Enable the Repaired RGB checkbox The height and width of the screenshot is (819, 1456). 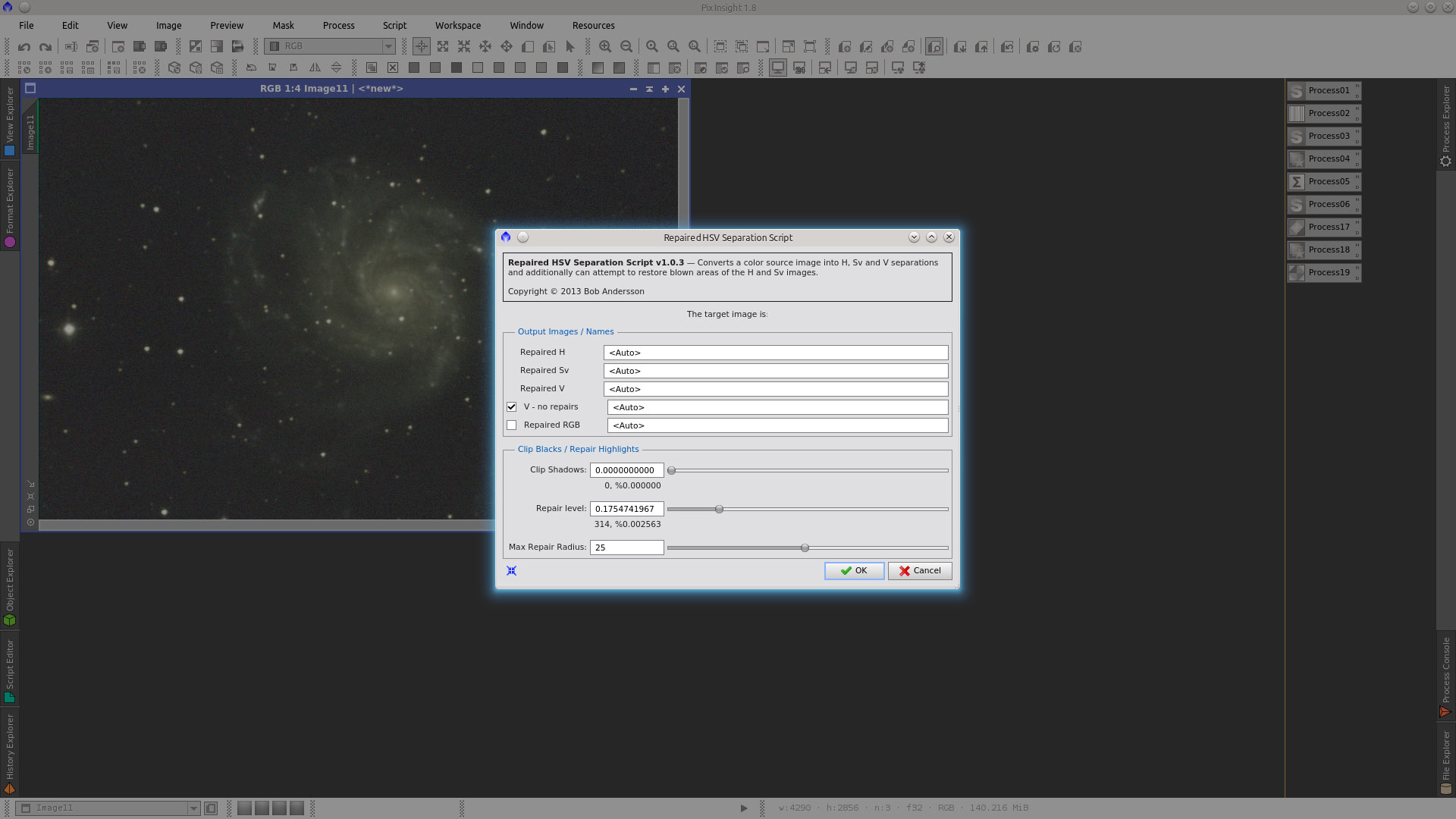[x=512, y=425]
